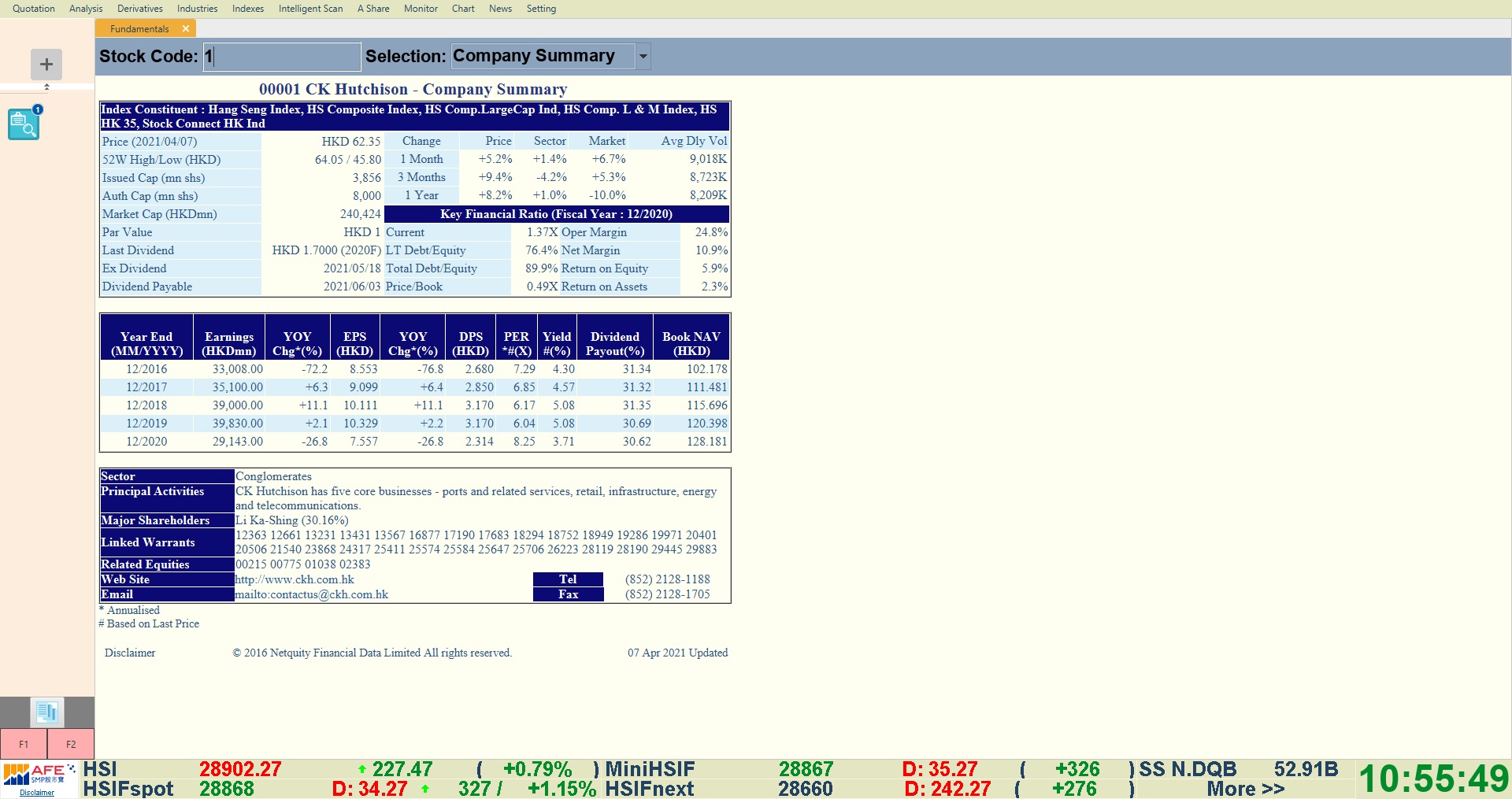Open the Indexes menu

click(248, 9)
